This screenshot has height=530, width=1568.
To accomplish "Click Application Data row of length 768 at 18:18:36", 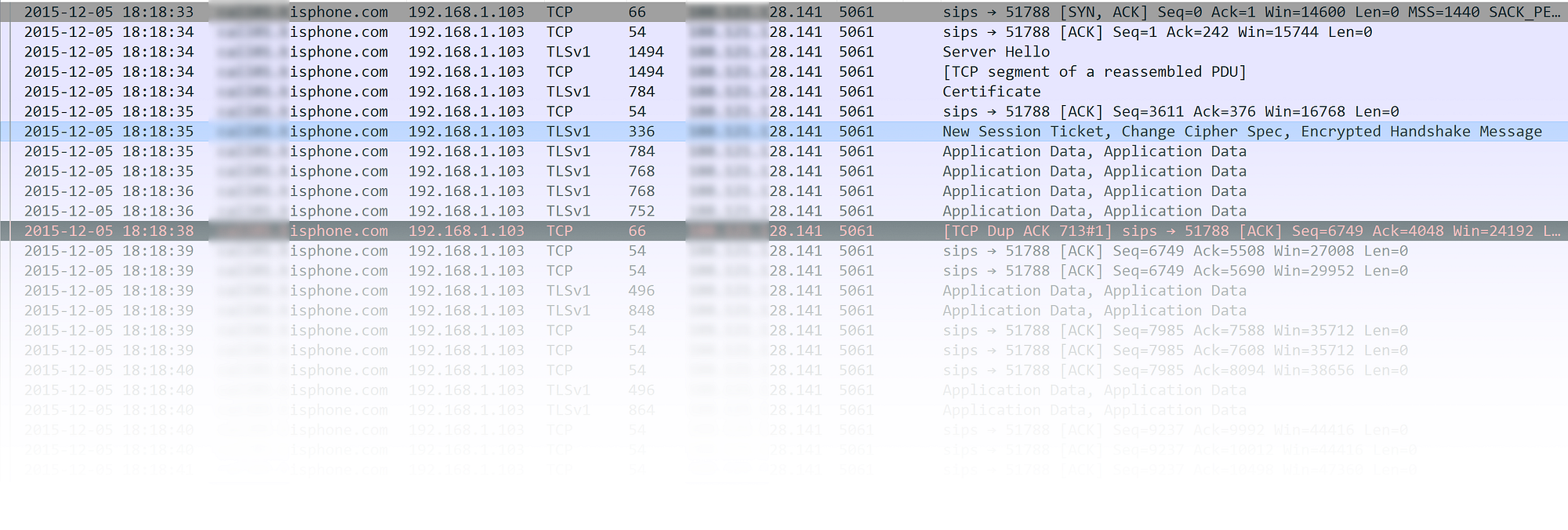I will click(784, 191).
